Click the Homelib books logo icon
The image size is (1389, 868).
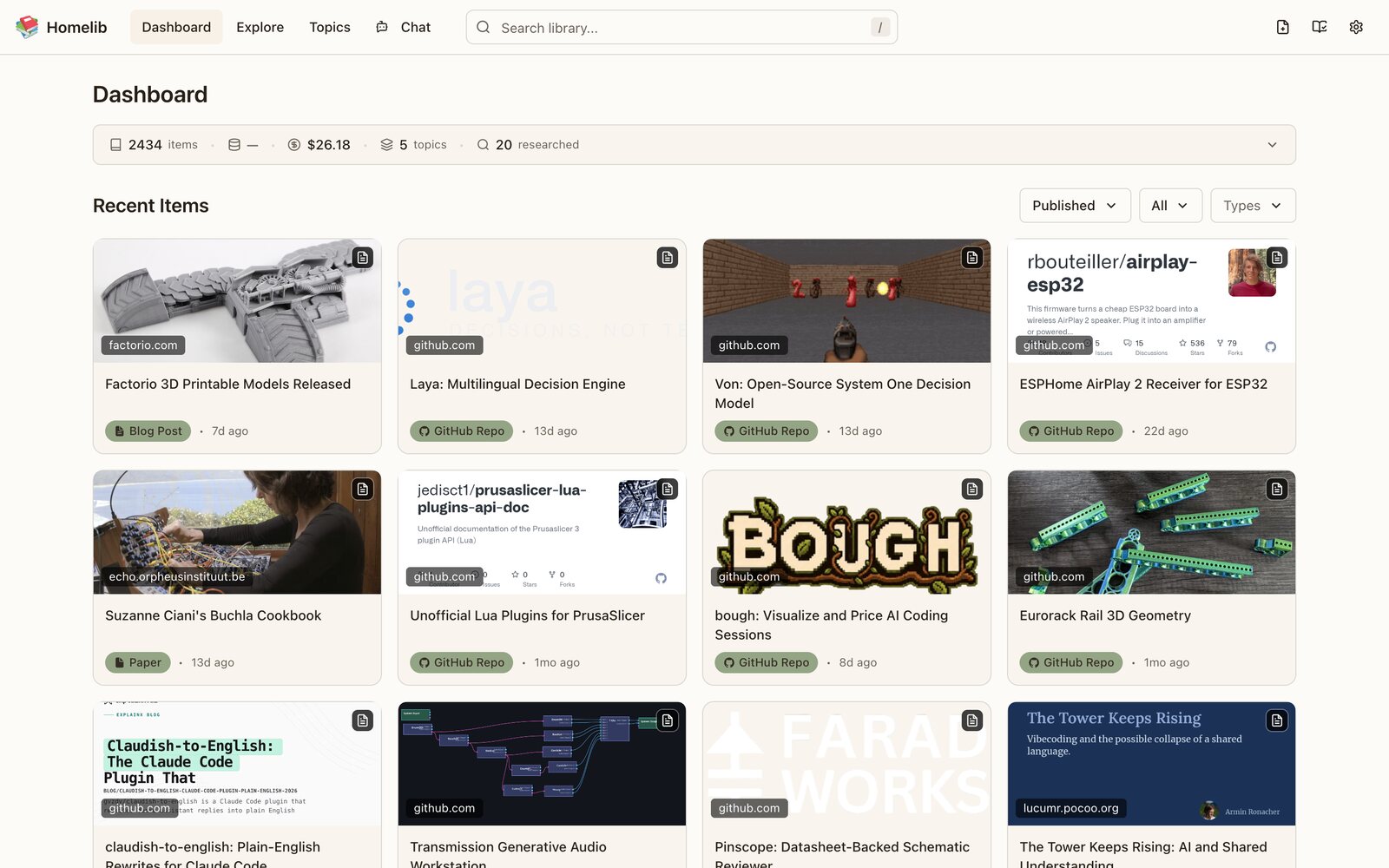(27, 27)
